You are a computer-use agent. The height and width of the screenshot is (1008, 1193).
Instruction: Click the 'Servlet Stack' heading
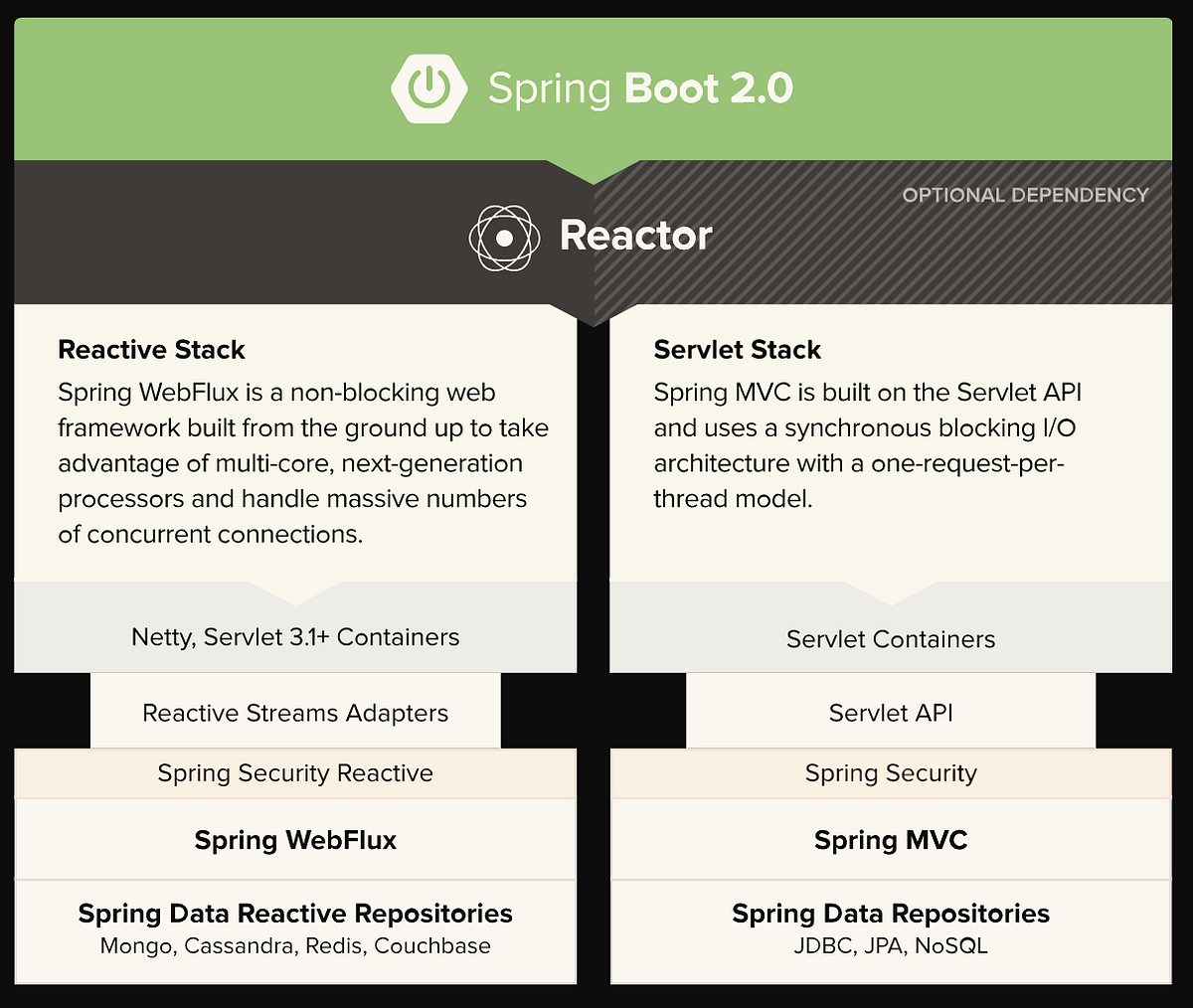pos(738,350)
